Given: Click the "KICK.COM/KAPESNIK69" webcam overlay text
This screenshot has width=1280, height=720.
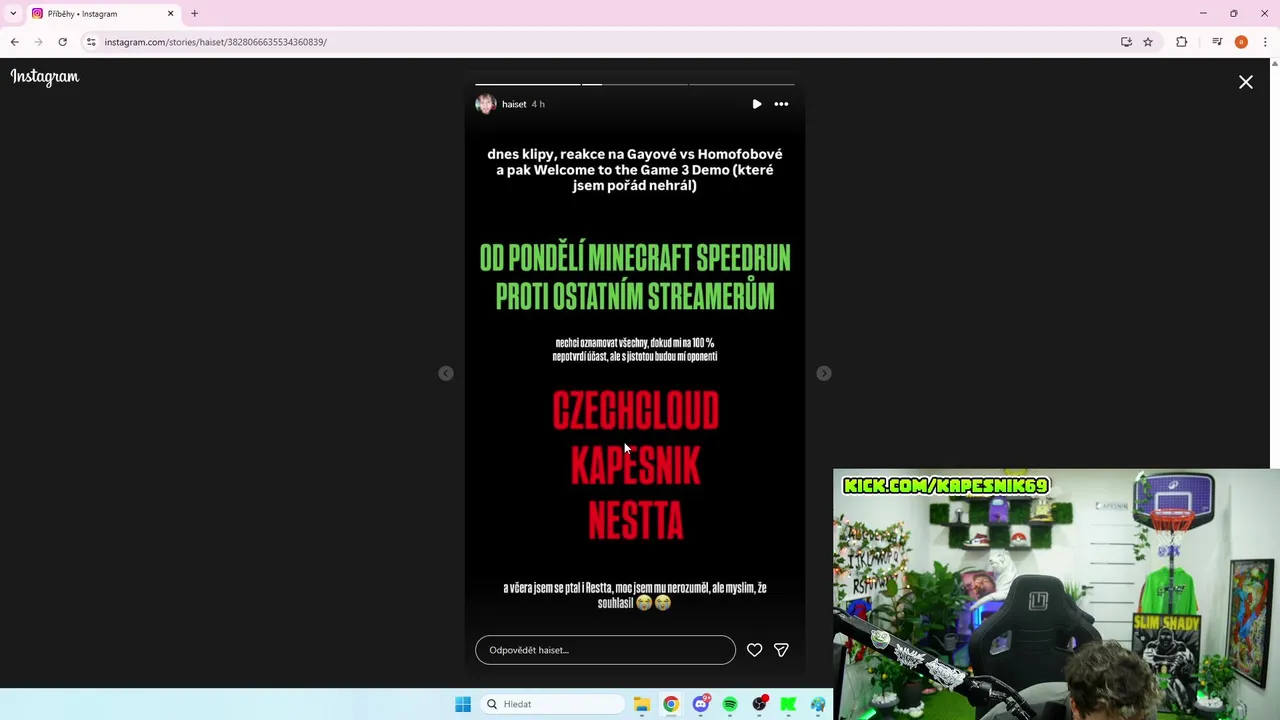Looking at the screenshot, I should tap(946, 486).
